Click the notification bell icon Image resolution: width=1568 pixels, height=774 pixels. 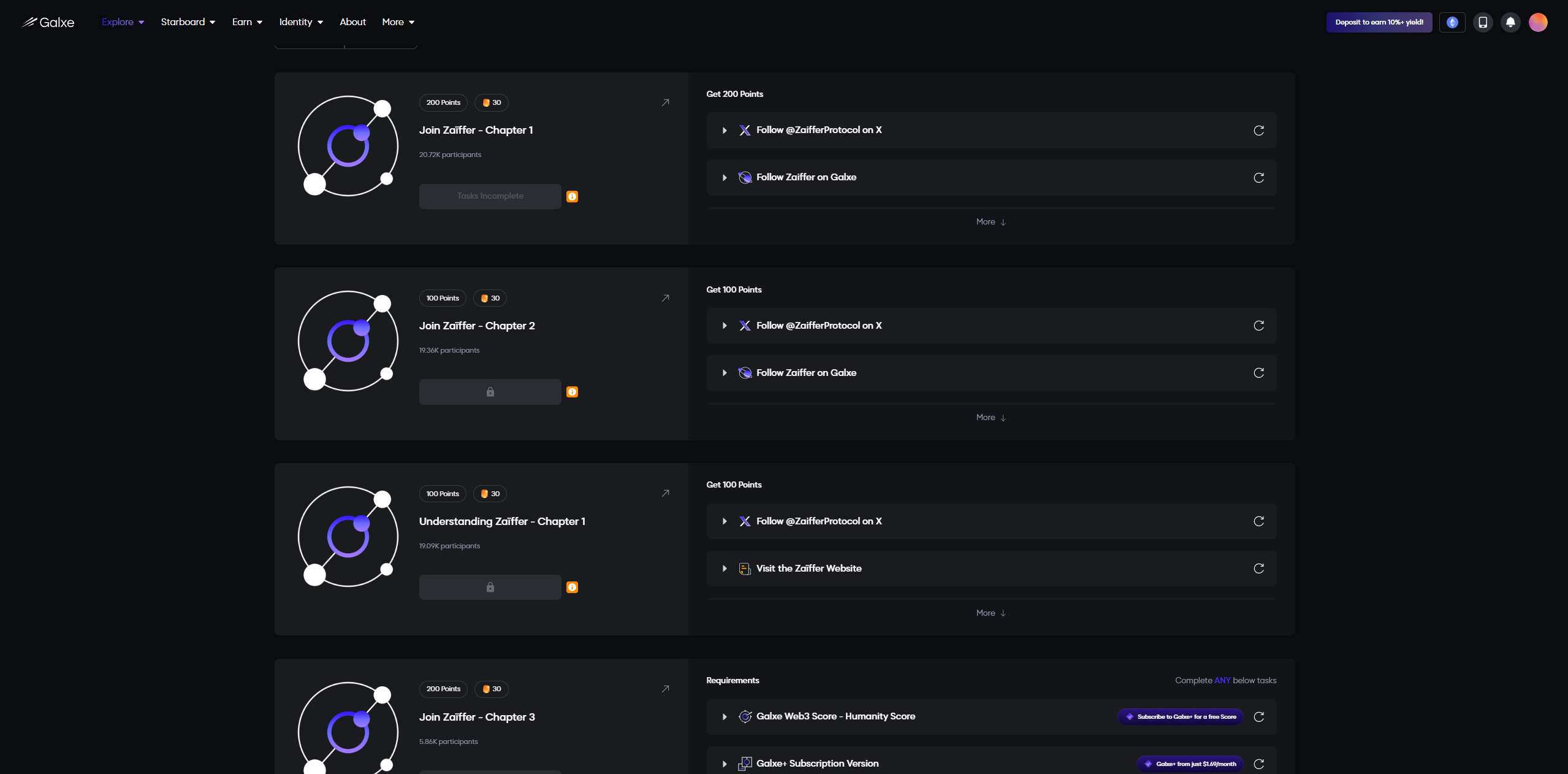pyautogui.click(x=1510, y=23)
